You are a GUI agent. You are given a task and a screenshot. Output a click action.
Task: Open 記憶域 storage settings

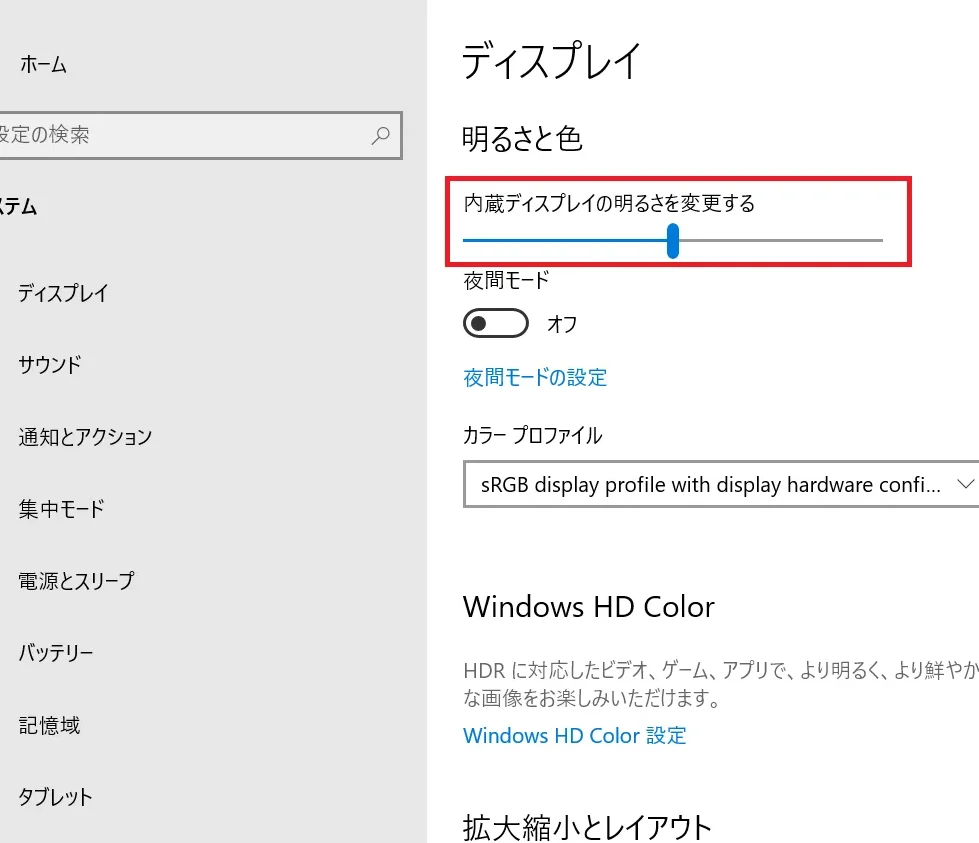(x=49, y=725)
